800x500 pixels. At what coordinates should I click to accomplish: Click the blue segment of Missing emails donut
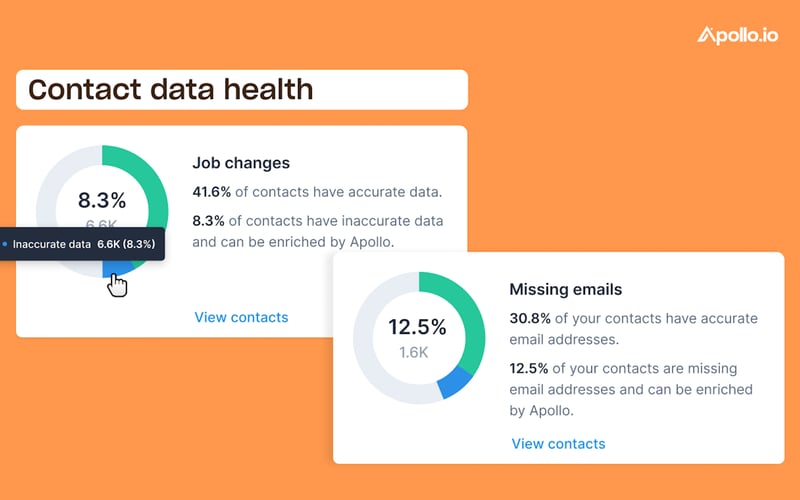(x=455, y=382)
